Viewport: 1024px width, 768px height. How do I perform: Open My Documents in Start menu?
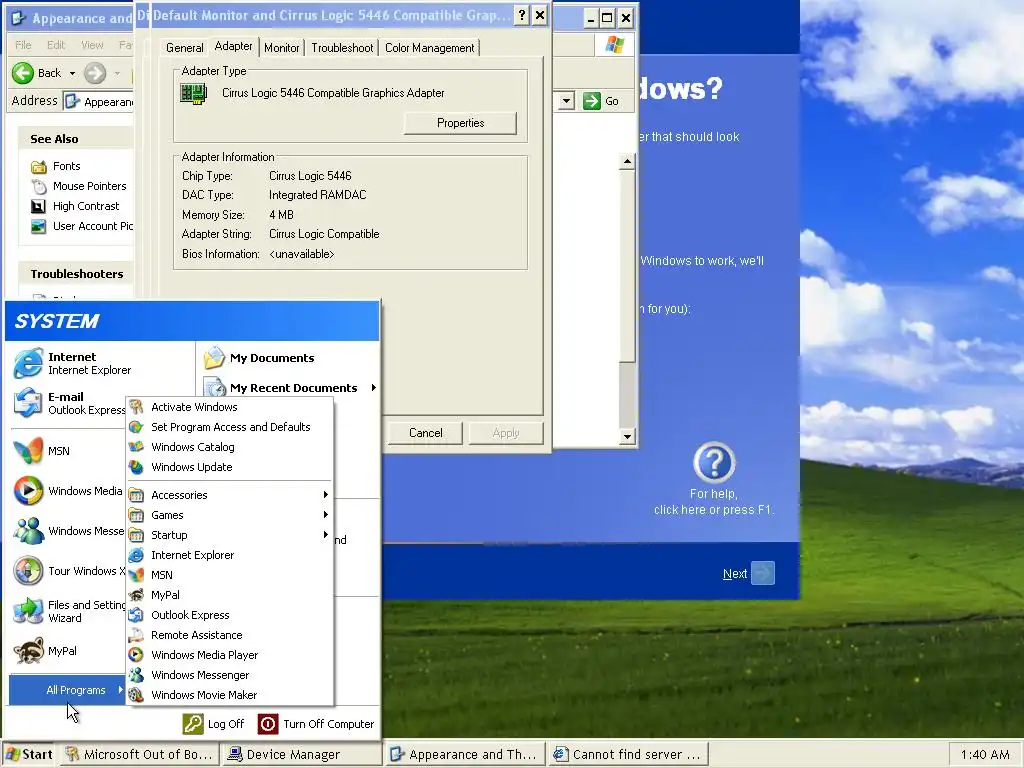(x=259, y=358)
